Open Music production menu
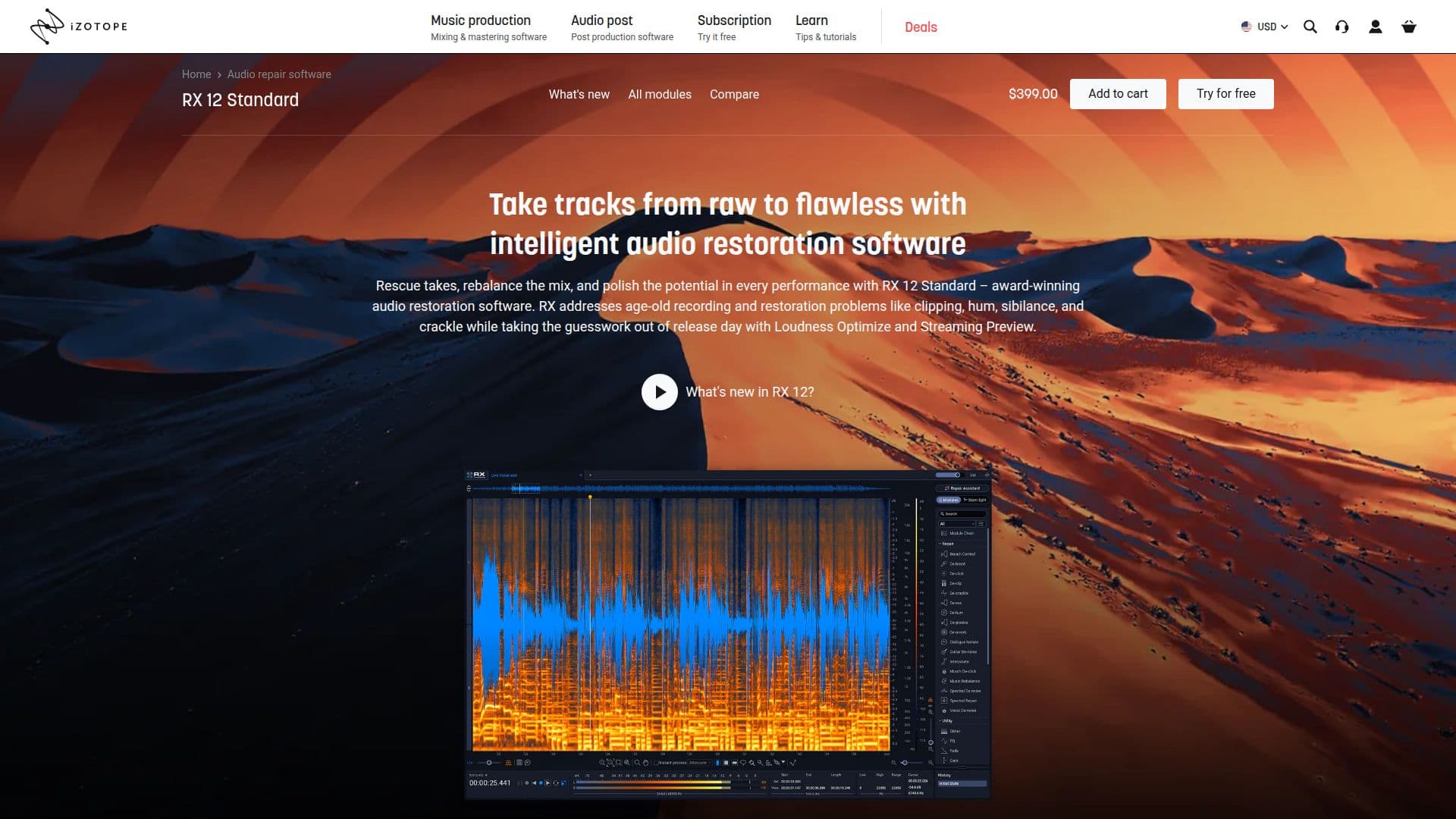Viewport: 1456px width, 819px height. 488,27
